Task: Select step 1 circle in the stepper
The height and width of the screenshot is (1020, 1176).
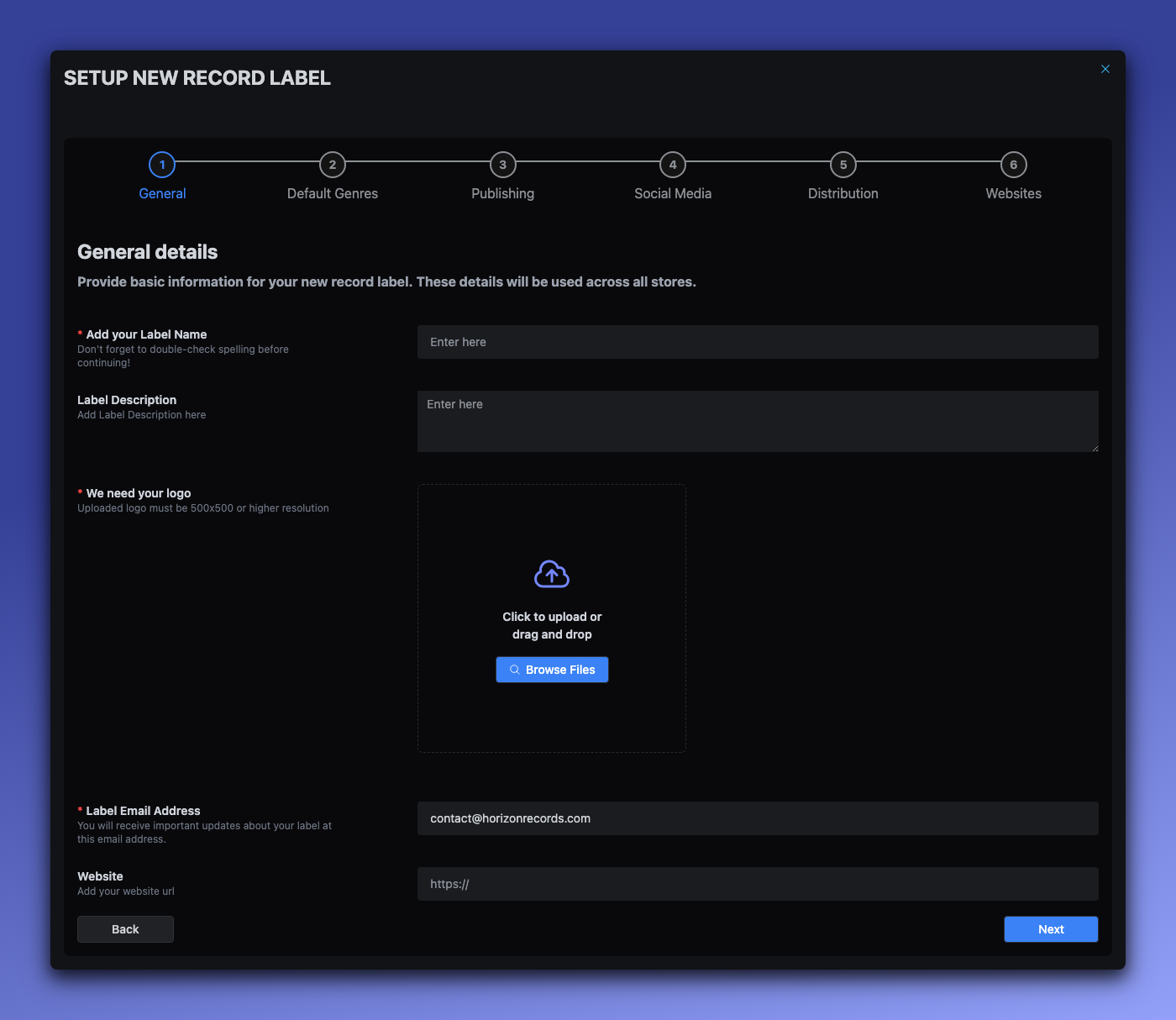Action: (162, 165)
